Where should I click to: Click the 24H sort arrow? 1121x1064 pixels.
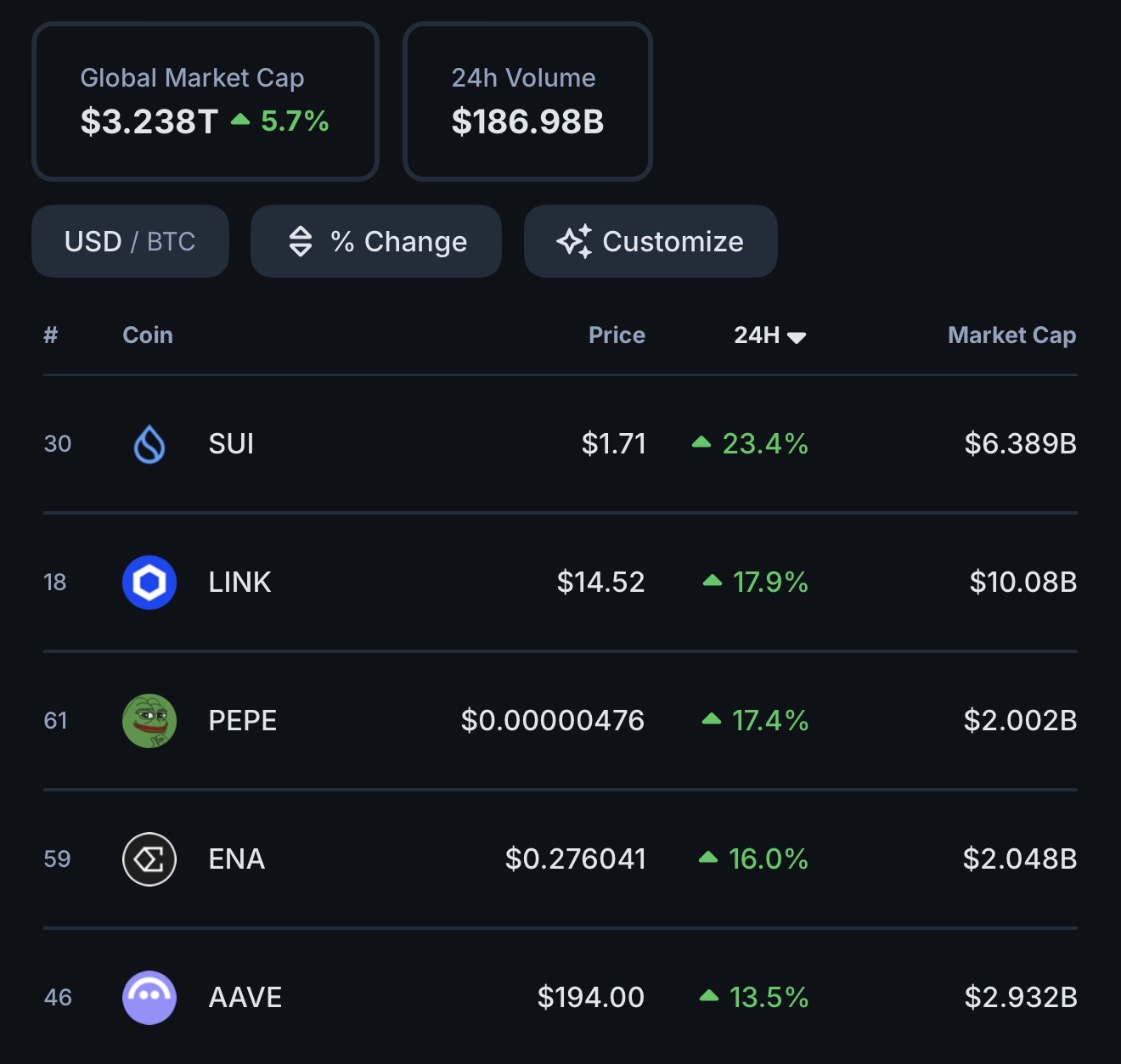click(797, 337)
